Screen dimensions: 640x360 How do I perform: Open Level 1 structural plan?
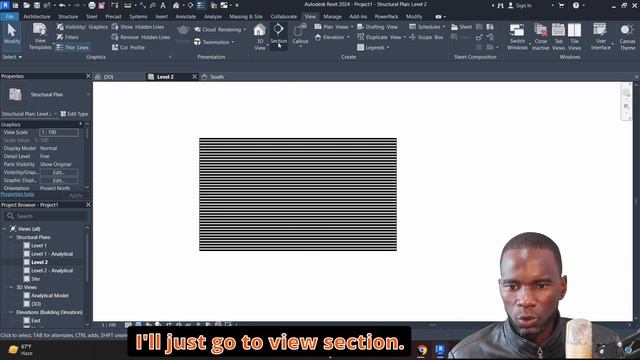pyautogui.click(x=39, y=246)
